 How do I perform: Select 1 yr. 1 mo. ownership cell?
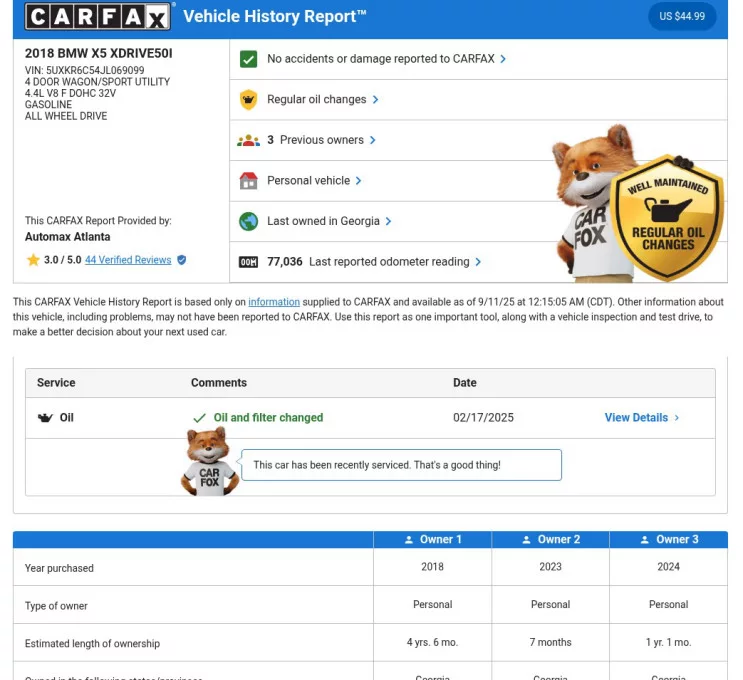668,642
